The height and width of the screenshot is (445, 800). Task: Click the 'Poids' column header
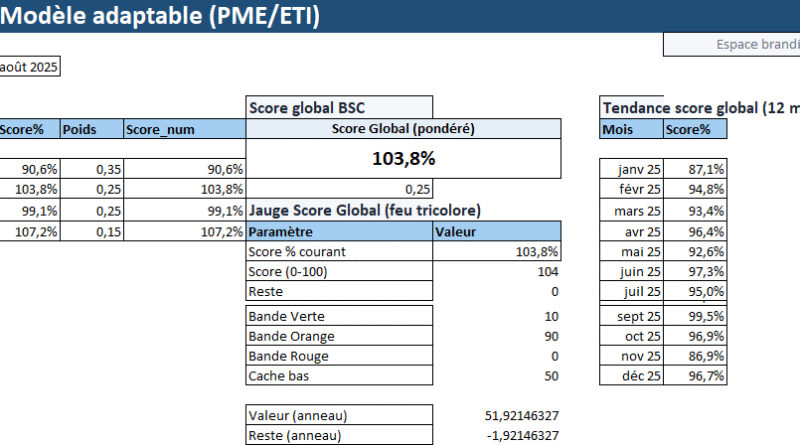pyautogui.click(x=92, y=129)
